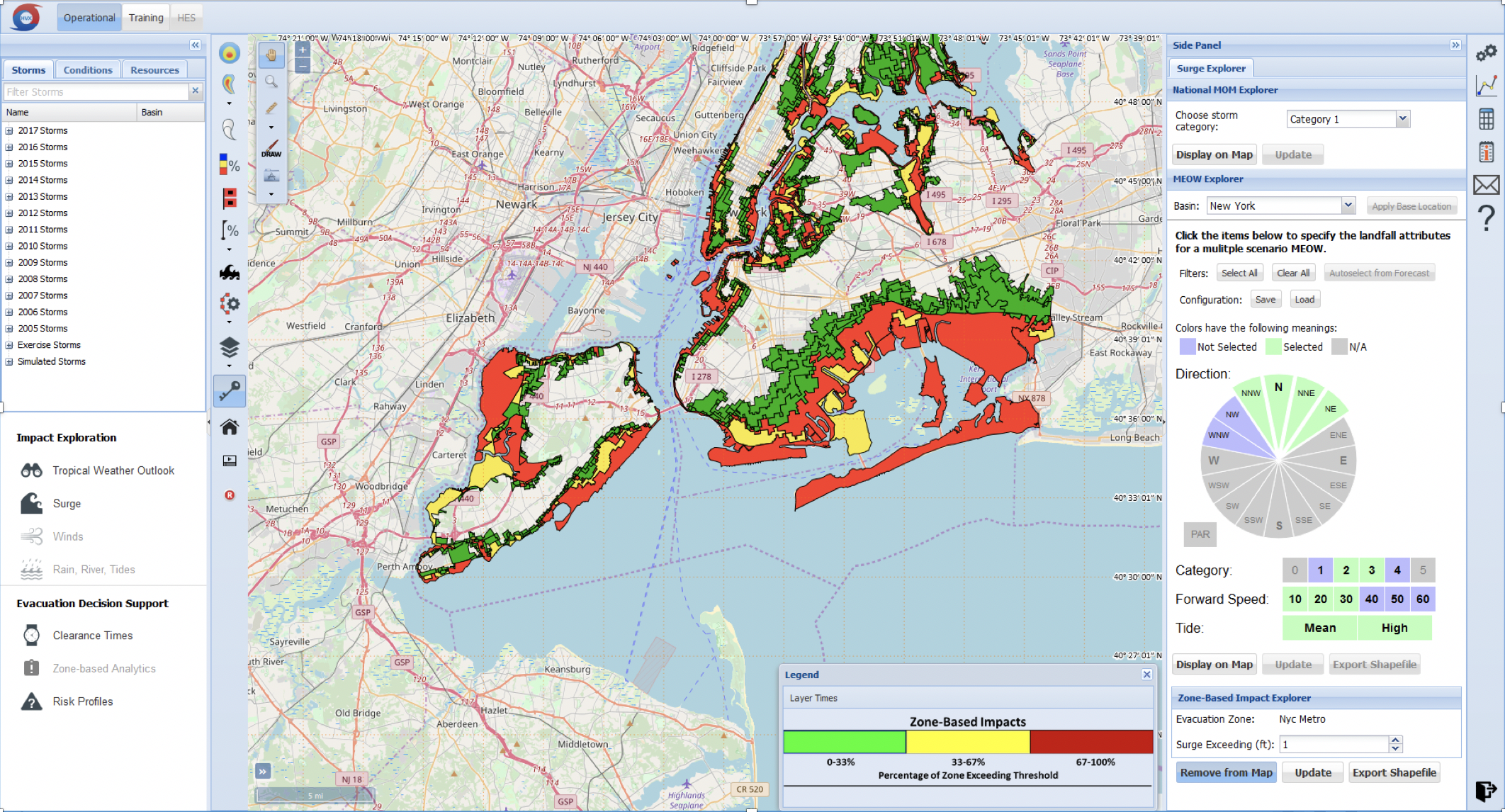Image resolution: width=1505 pixels, height=812 pixels.
Task: Toggle the legend key icon
Action: pos(230,391)
